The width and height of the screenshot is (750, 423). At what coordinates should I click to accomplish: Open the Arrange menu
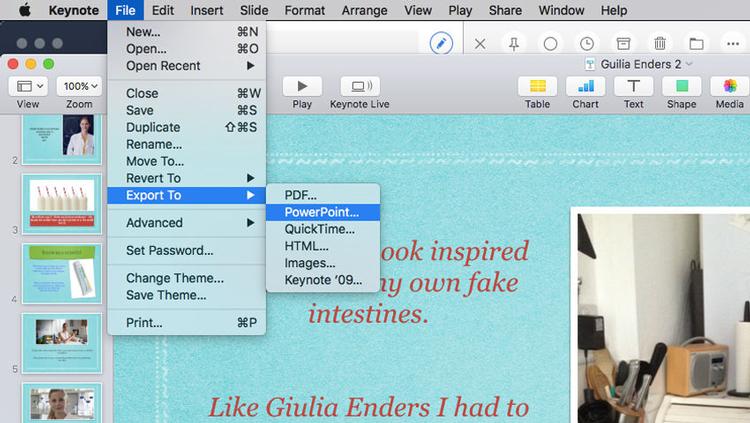point(364,10)
